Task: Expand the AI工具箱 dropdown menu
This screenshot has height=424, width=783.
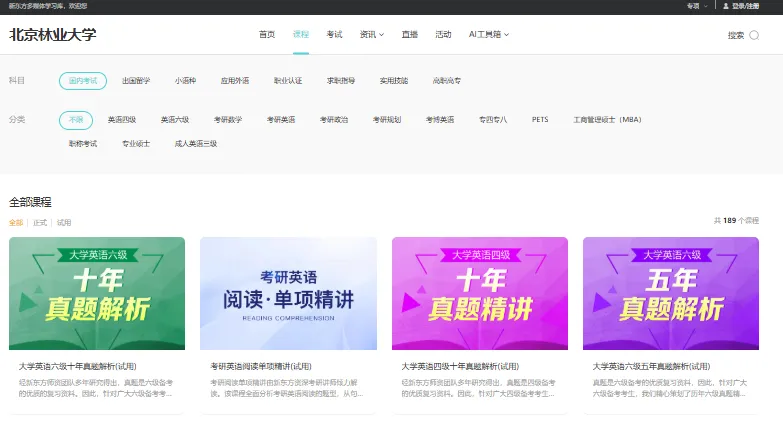Action: tap(489, 35)
